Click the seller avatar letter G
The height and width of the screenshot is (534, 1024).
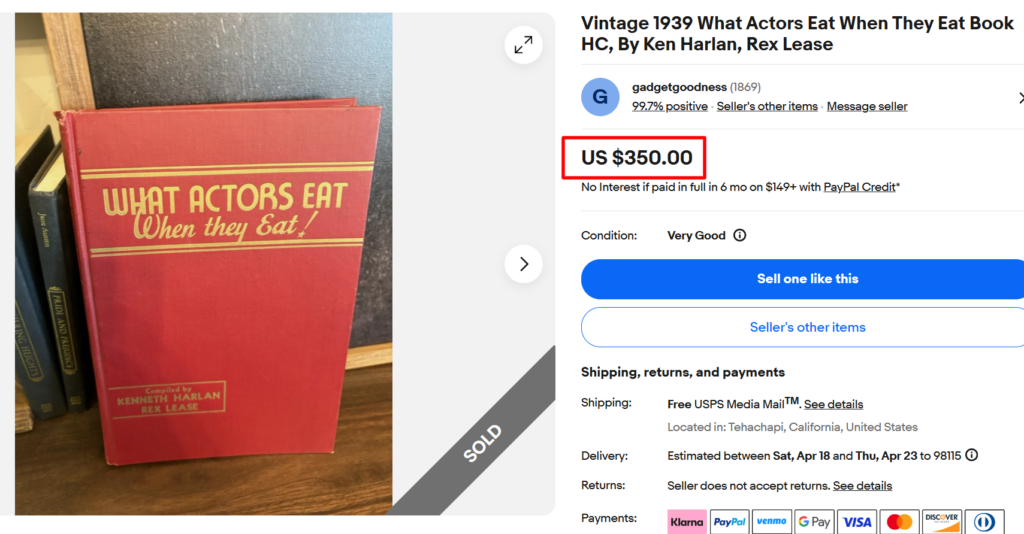600,97
